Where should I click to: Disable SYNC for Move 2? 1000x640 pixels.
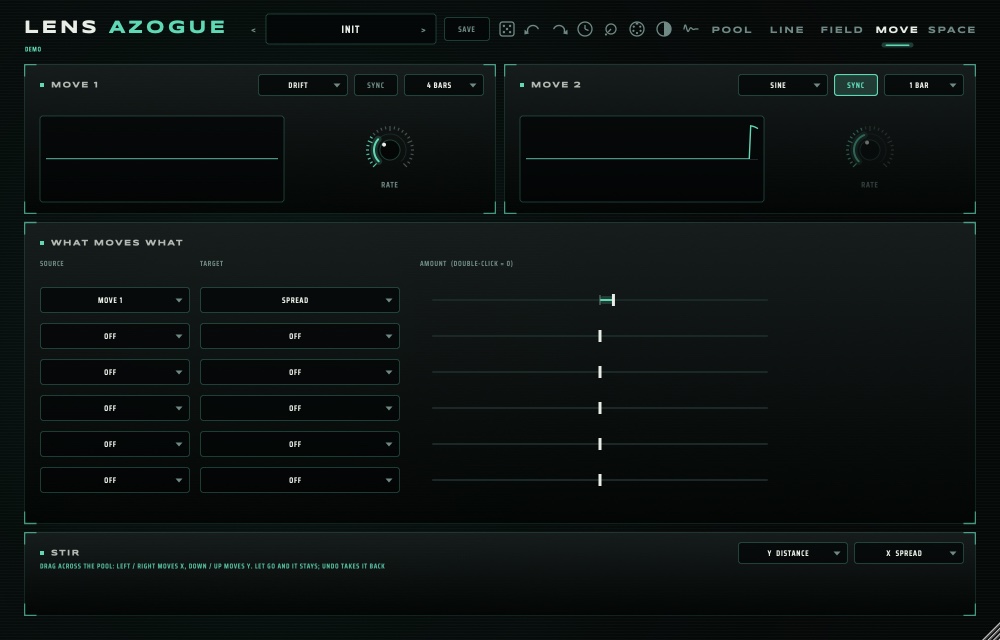(856, 85)
